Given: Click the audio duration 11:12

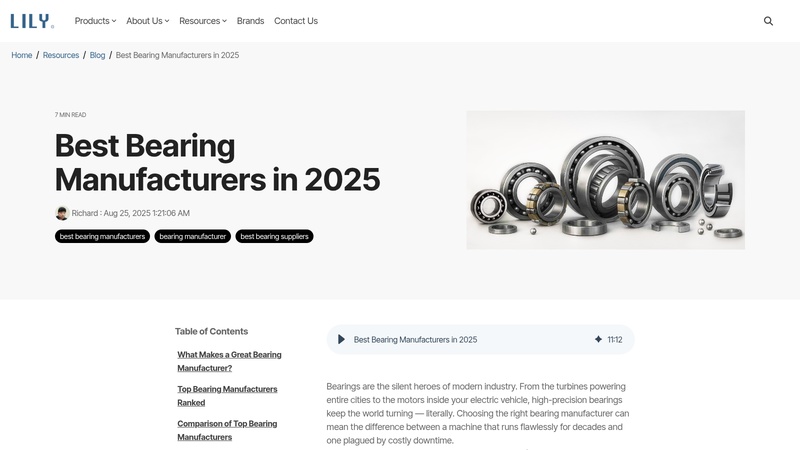Looking at the screenshot, I should coord(615,339).
